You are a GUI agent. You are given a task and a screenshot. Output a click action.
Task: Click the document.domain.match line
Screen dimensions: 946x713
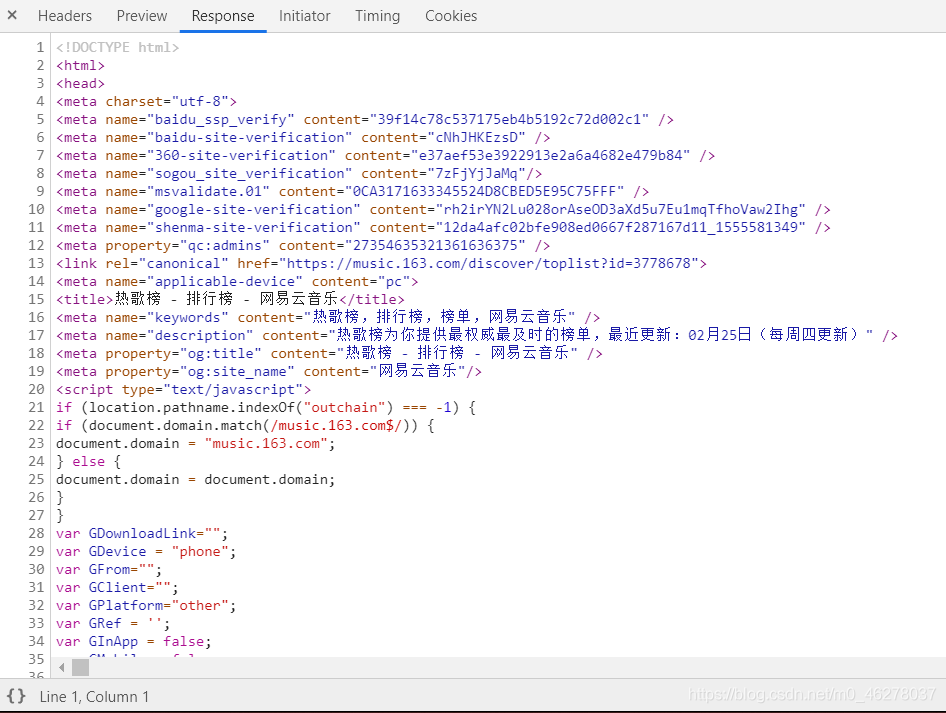[246, 426]
